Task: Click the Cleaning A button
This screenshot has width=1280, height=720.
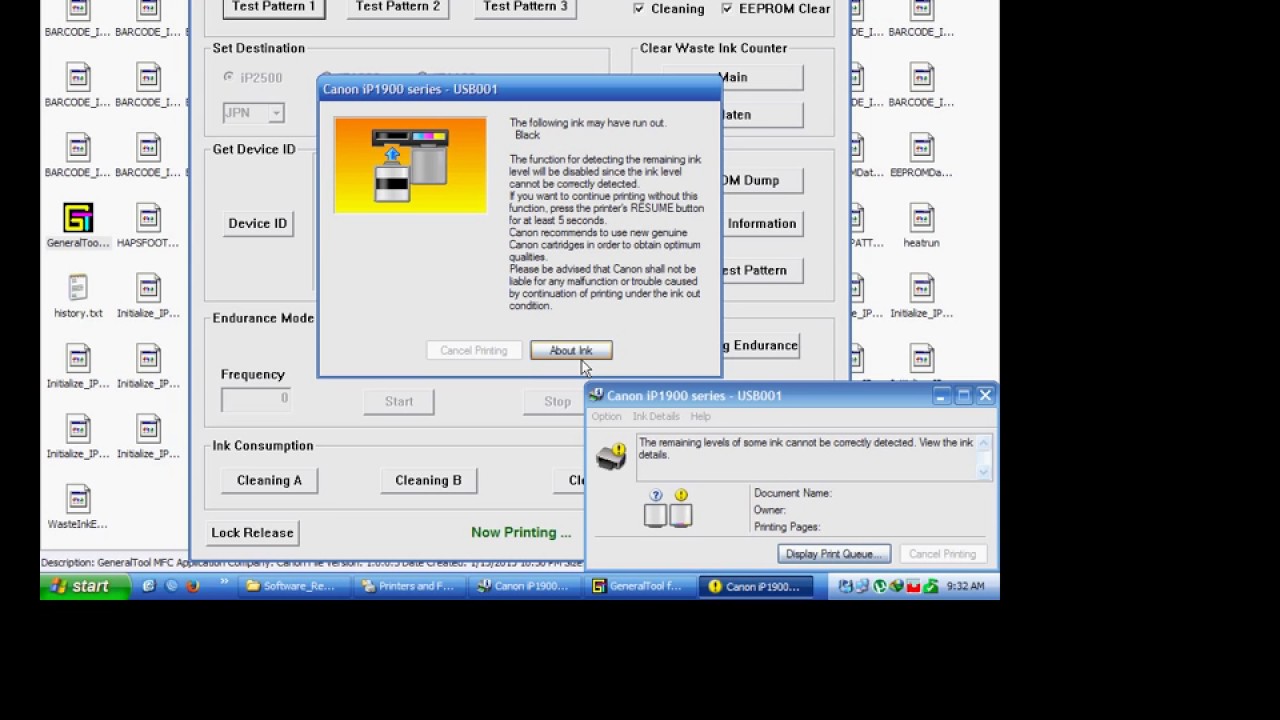Action: point(269,480)
